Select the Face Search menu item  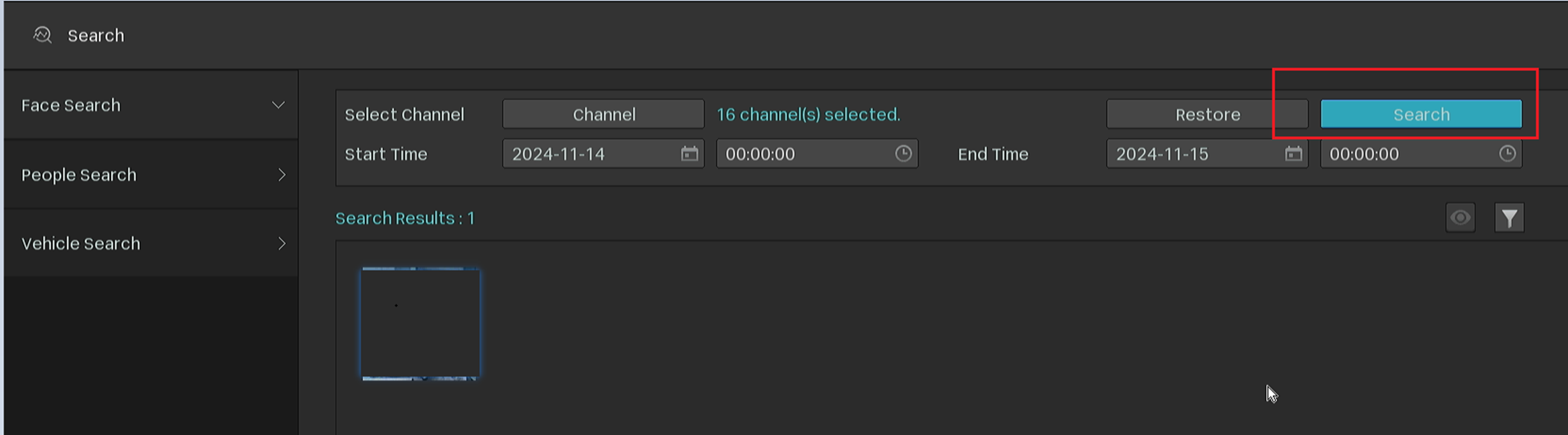(x=71, y=105)
